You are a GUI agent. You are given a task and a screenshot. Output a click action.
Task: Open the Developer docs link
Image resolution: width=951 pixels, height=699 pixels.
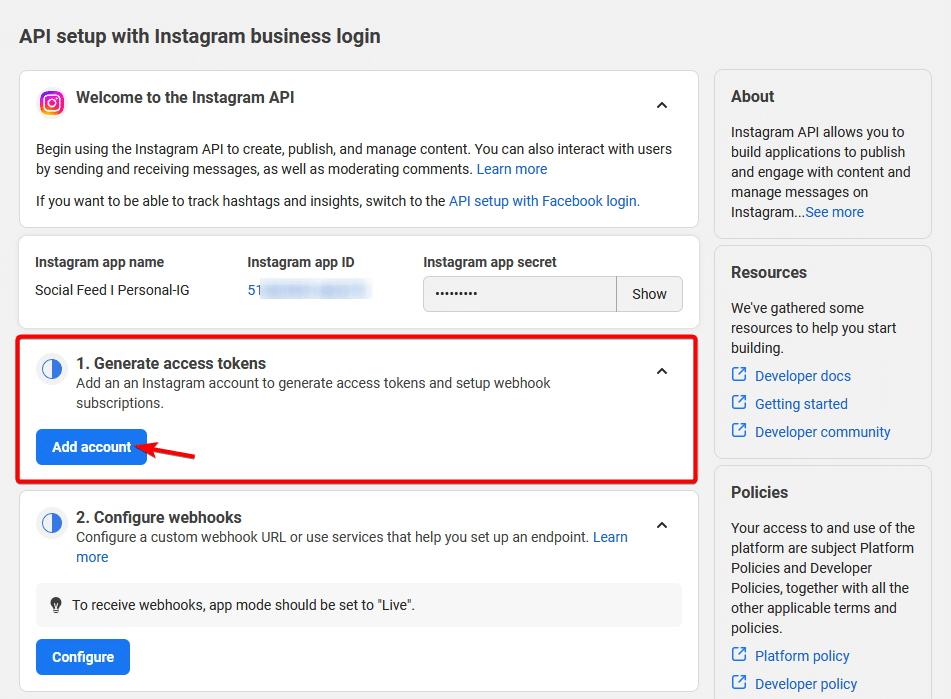coord(802,376)
